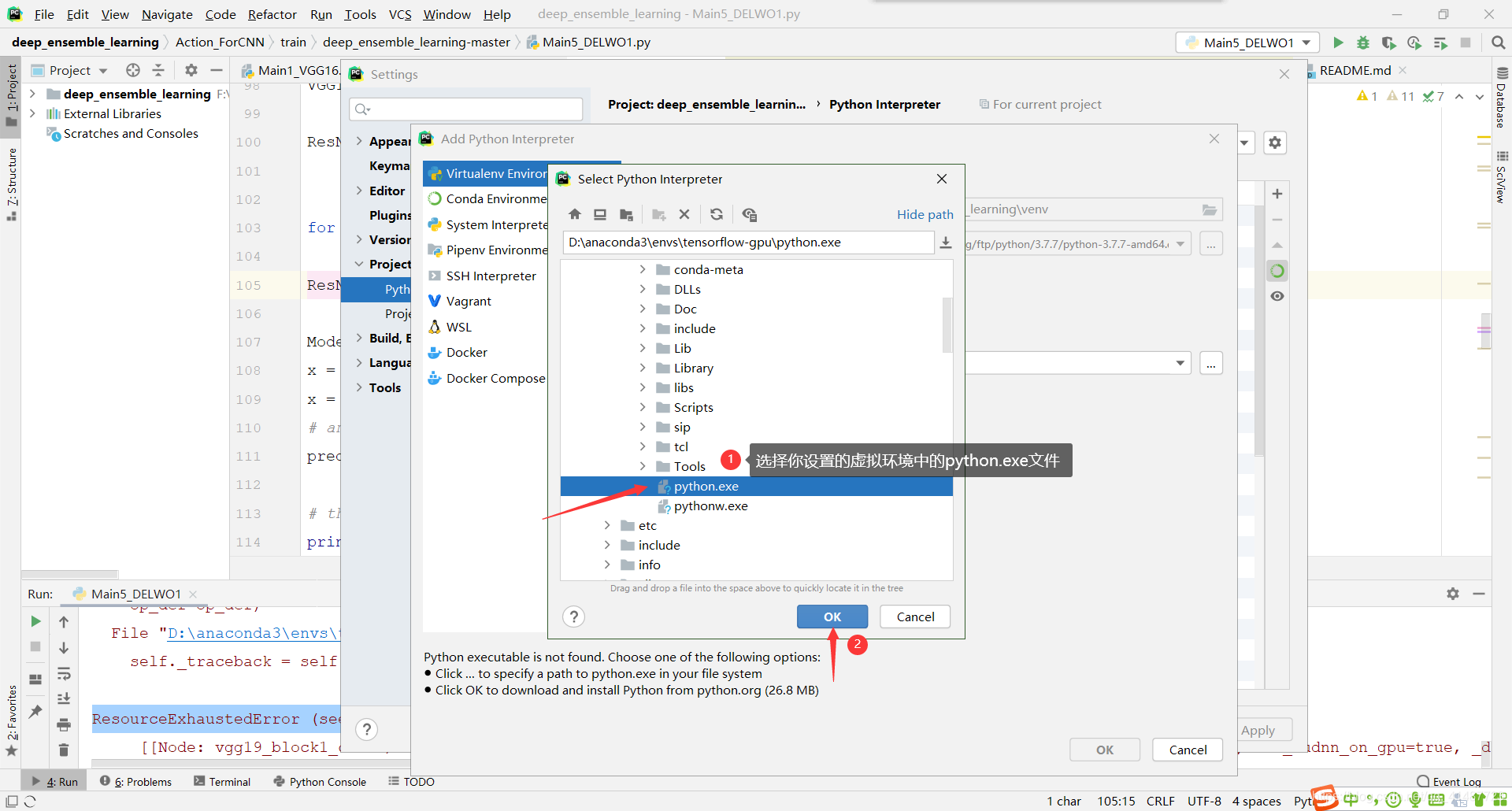Click the CRLF line separator status item
Screen dimensions: 1512x811
click(1161, 801)
